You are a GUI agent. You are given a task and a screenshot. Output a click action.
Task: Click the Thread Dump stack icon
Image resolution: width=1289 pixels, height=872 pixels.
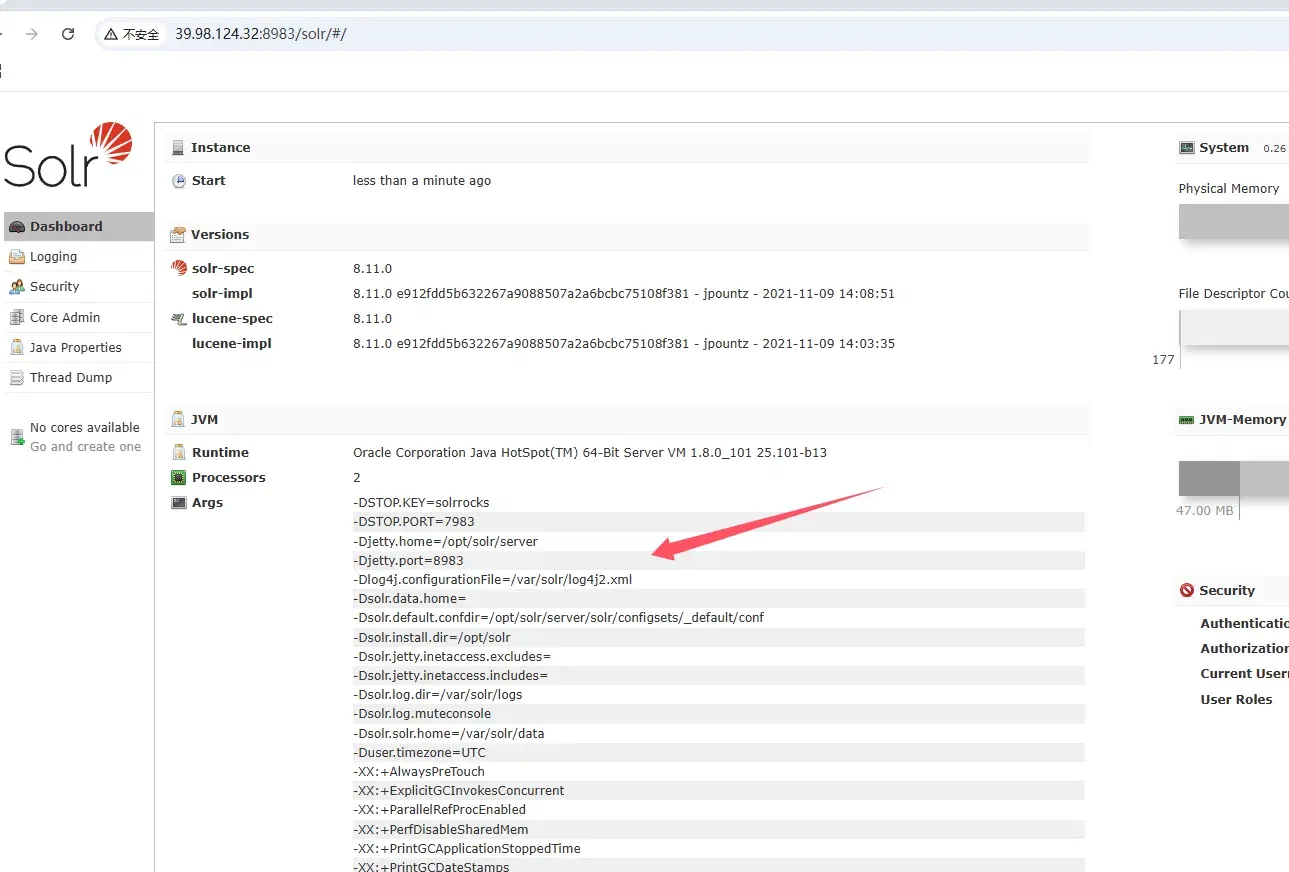tap(17, 377)
